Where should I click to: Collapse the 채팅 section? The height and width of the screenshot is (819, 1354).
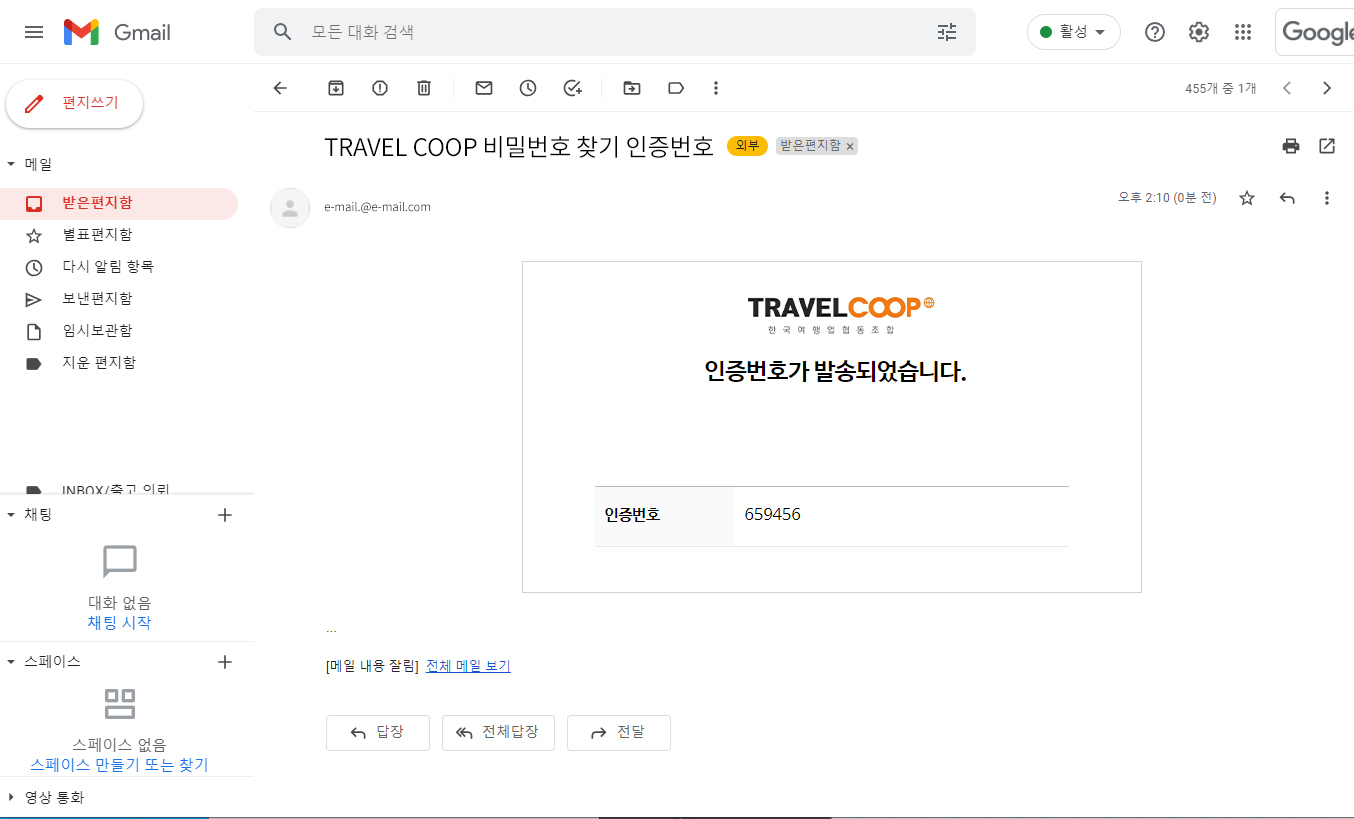click(11, 515)
